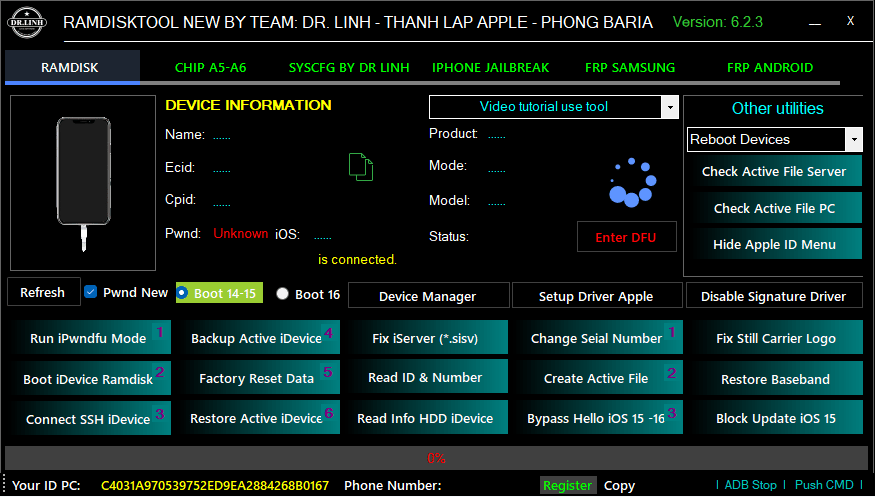Open the CHIP A5-A6 tab
The image size is (875, 498).
210,68
